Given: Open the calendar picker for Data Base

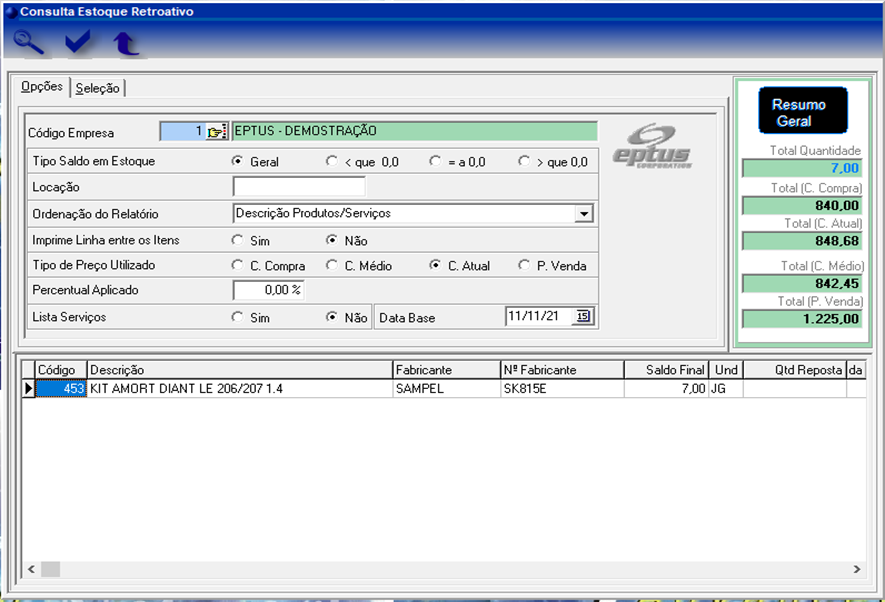Looking at the screenshot, I should pos(583,317).
